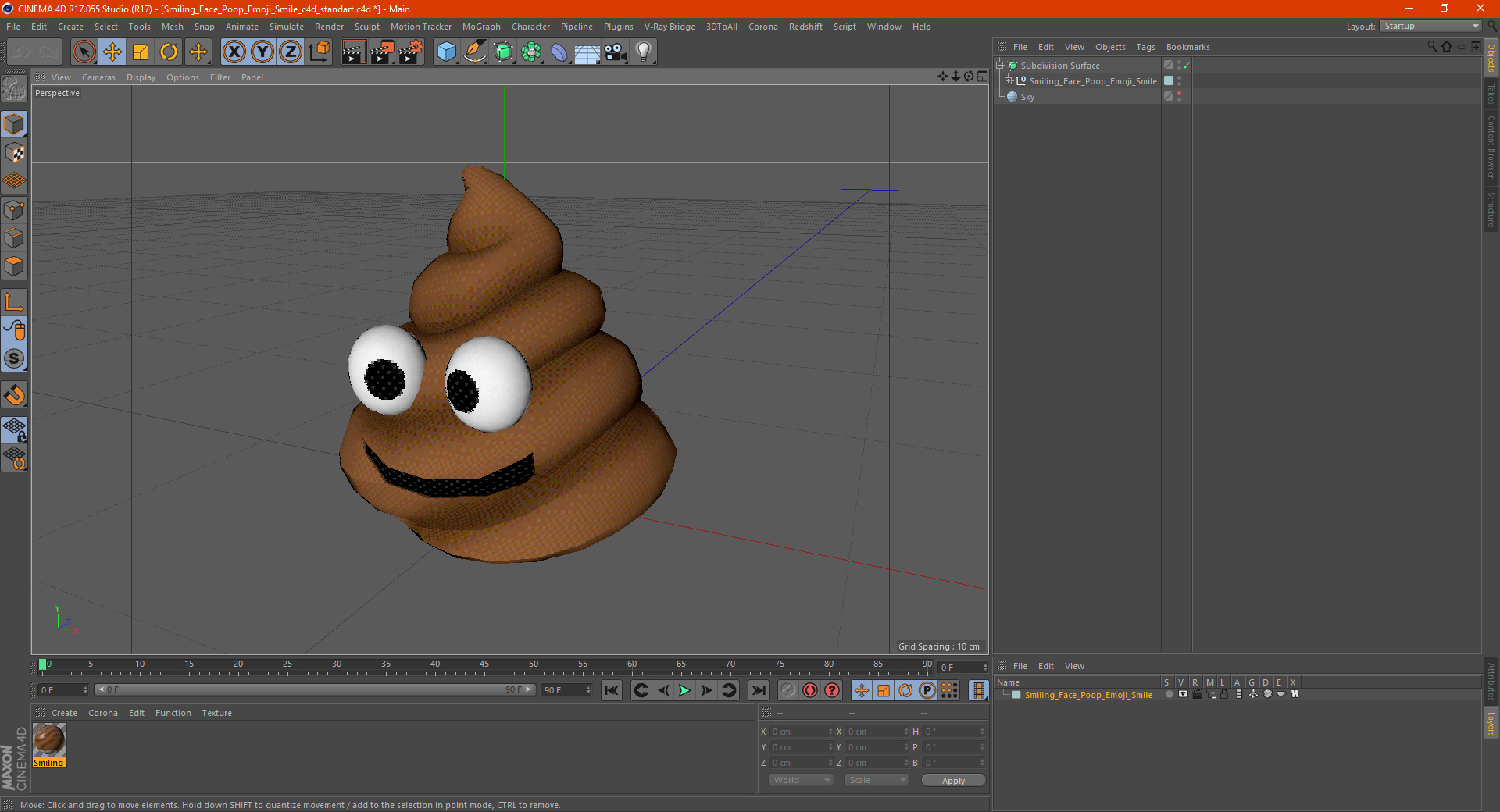Open the spline Pen tool
The height and width of the screenshot is (812, 1500).
[x=475, y=52]
